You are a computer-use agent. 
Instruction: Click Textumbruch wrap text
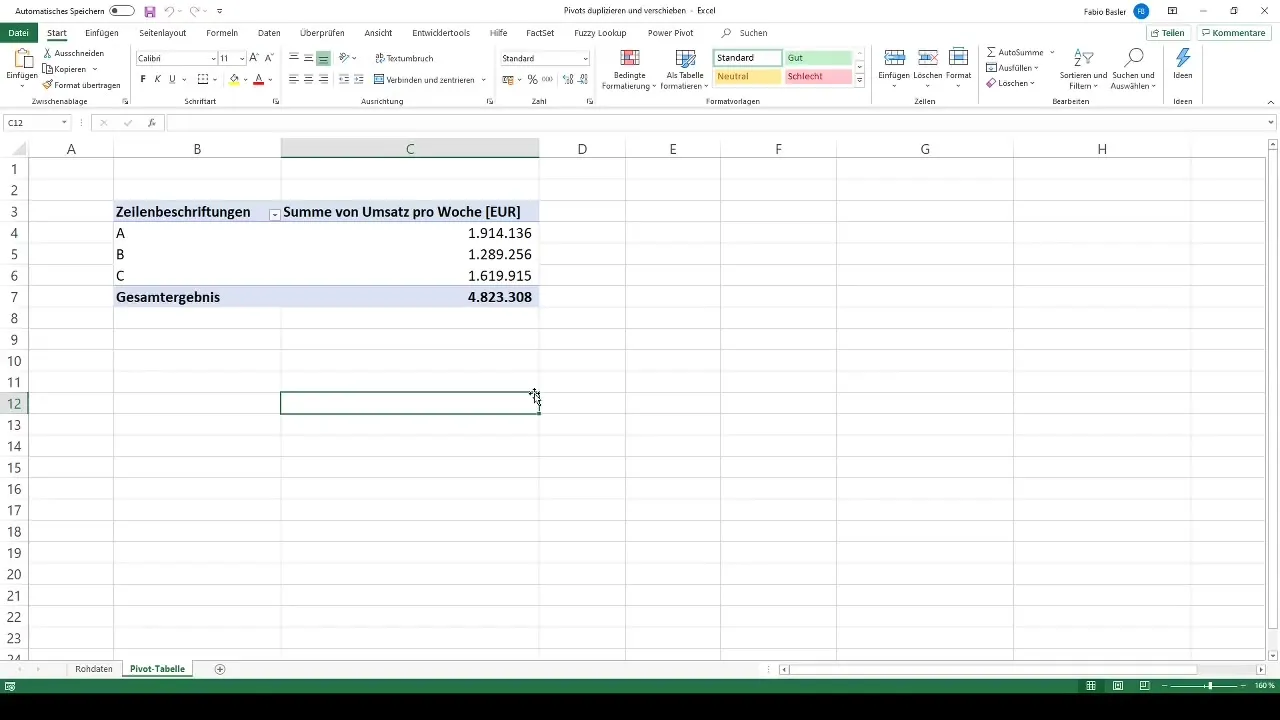coord(404,58)
